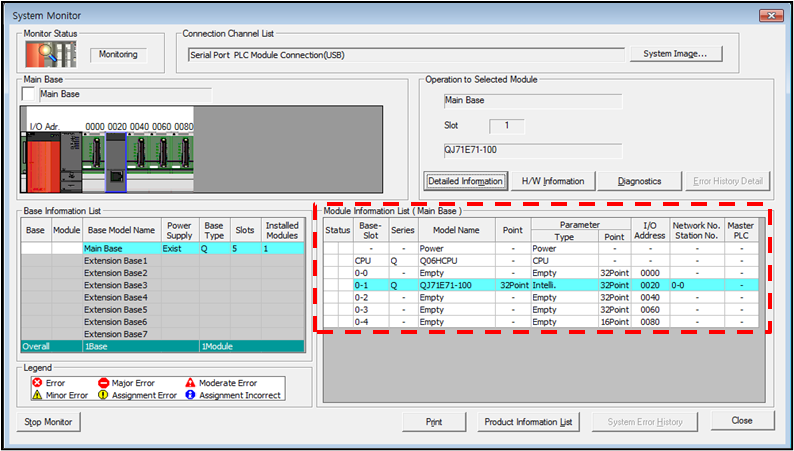Open H/W Information
794x451 pixels.
pyautogui.click(x=552, y=181)
